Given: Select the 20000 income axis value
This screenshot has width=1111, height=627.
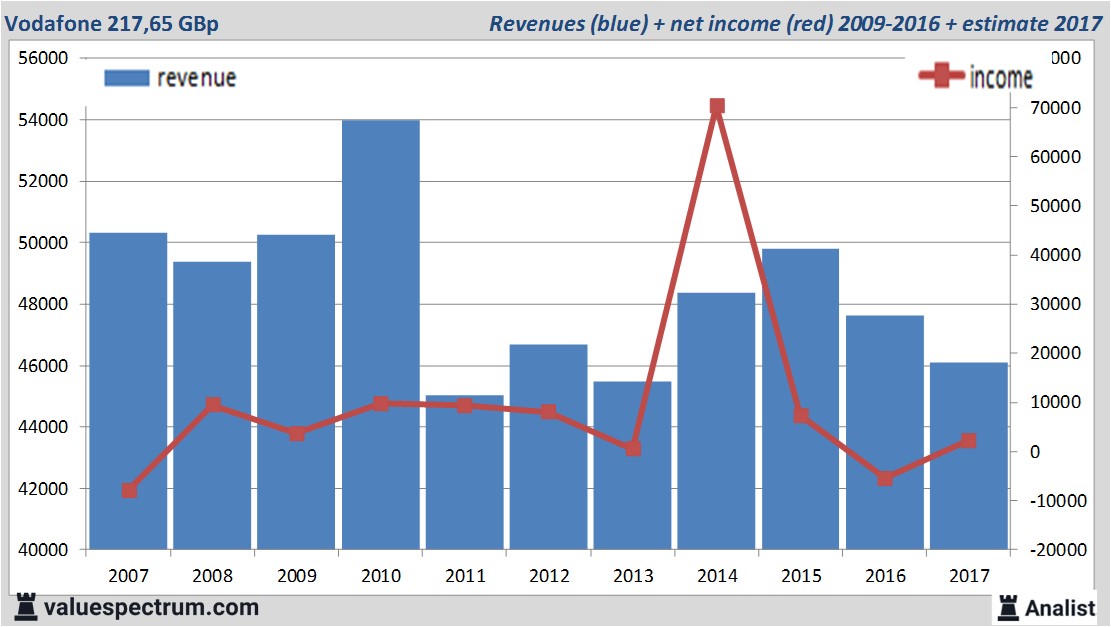Looking at the screenshot, I should click(1055, 353).
